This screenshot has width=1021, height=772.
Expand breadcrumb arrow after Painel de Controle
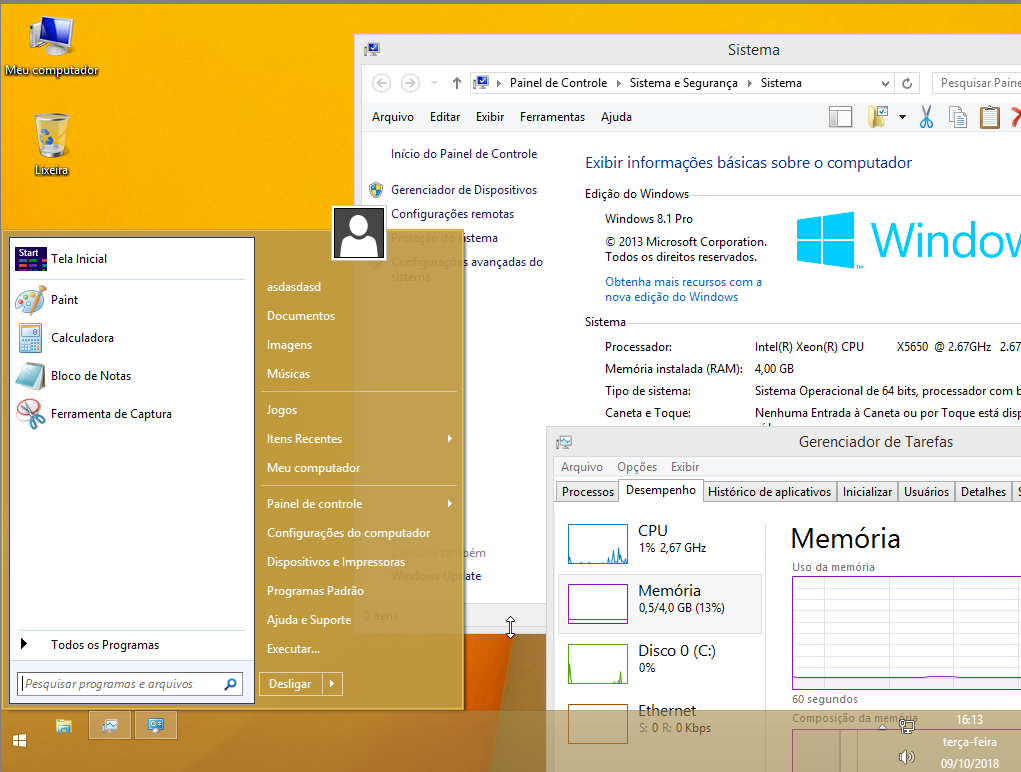pyautogui.click(x=618, y=83)
